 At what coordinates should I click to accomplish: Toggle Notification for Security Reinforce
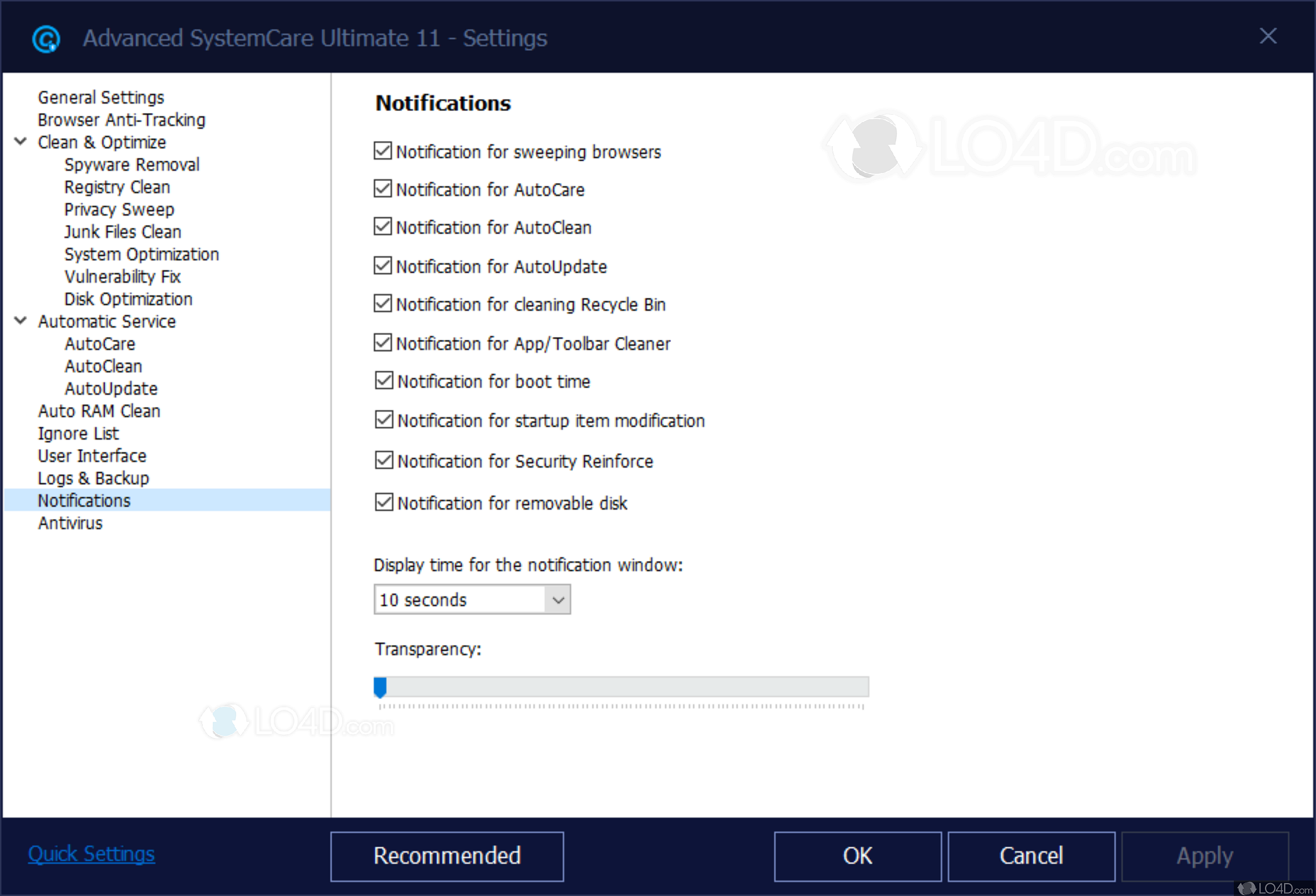384,460
